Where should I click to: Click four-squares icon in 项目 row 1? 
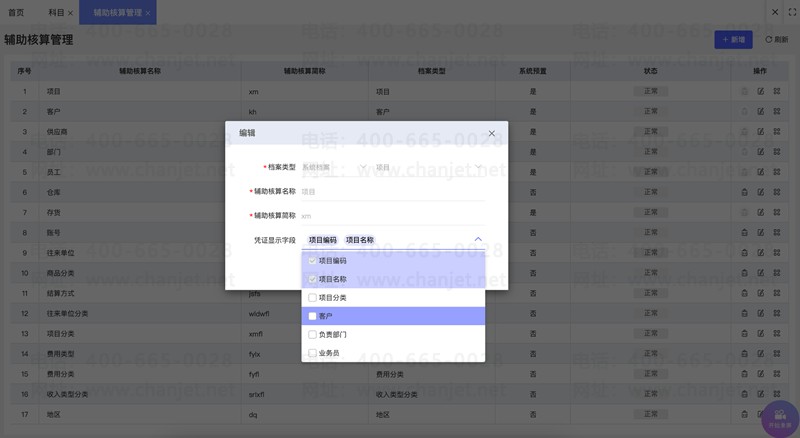point(777,91)
